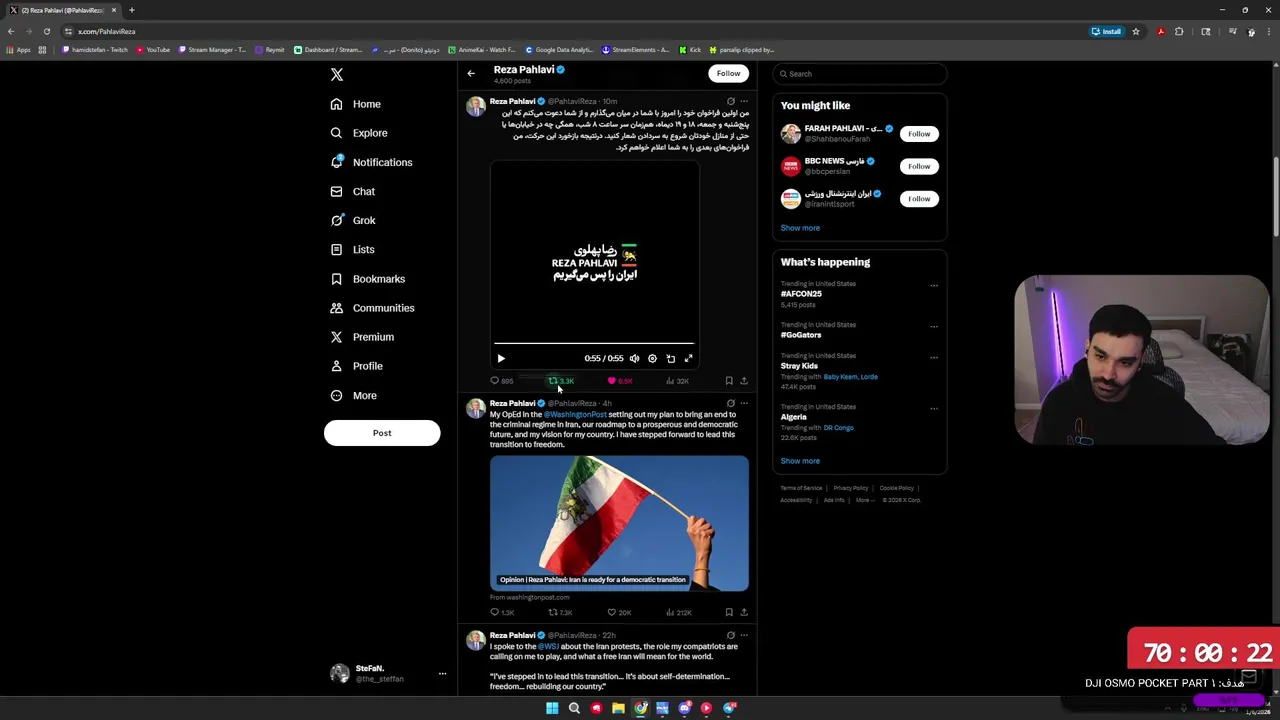Screen dimensions: 1280x720
Task: Open the Washington Post opinion article image
Action: coord(619,524)
